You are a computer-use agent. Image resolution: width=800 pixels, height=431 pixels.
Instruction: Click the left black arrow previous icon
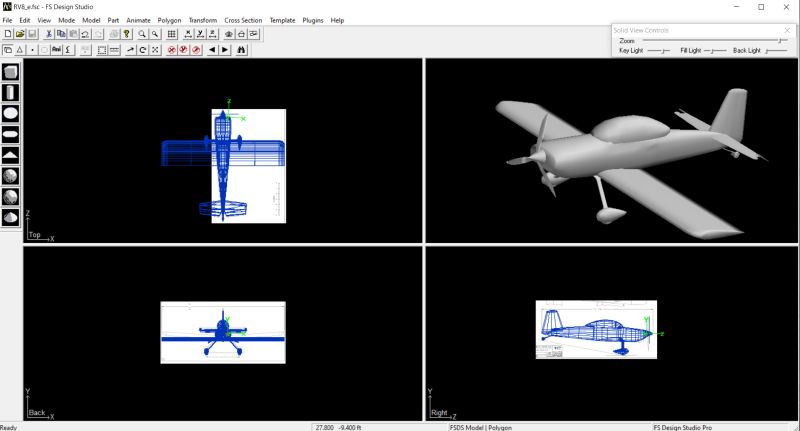[x=212, y=50]
